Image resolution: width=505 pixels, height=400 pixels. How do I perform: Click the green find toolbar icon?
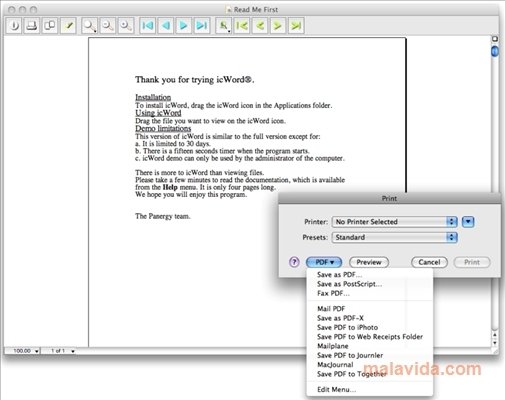[224, 25]
